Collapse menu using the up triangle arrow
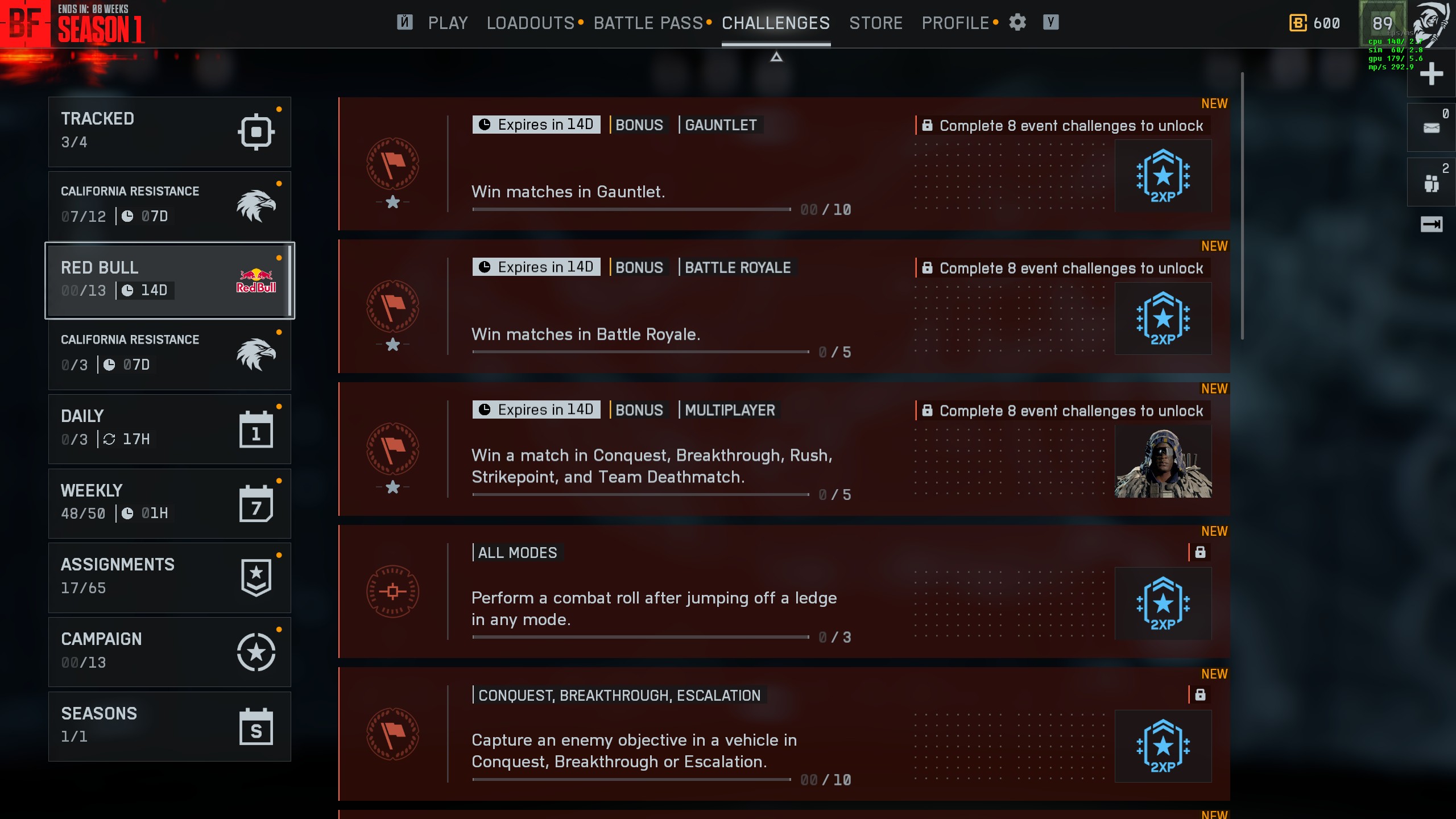 [x=776, y=57]
